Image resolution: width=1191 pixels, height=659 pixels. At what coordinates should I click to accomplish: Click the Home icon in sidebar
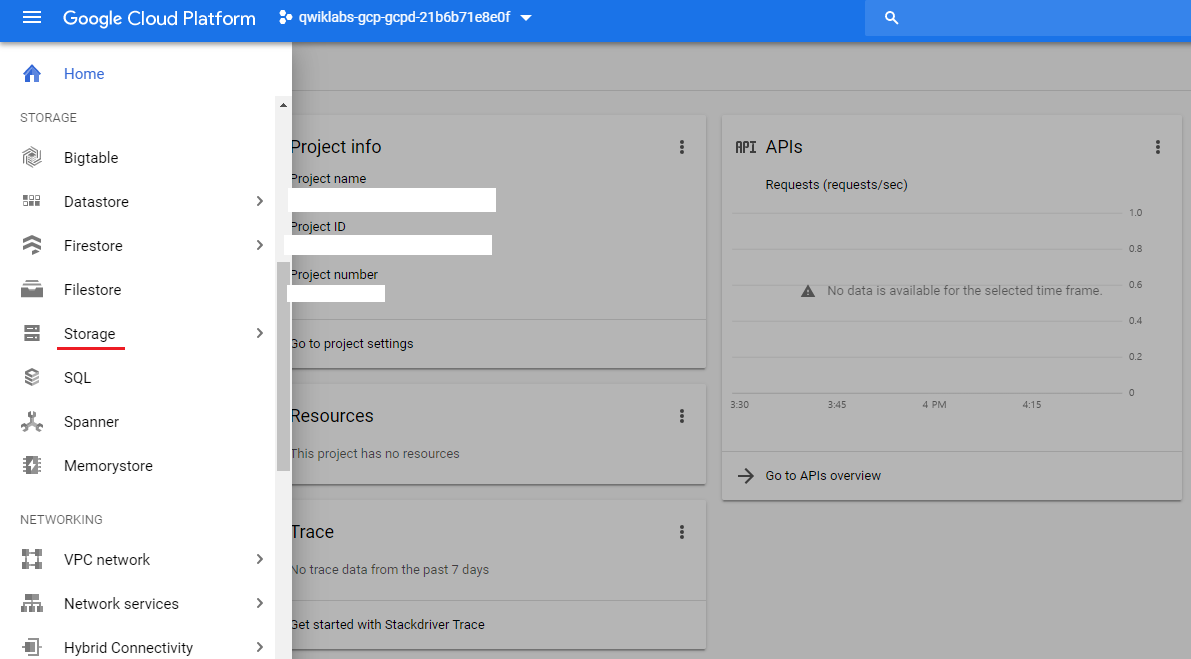pyautogui.click(x=32, y=74)
